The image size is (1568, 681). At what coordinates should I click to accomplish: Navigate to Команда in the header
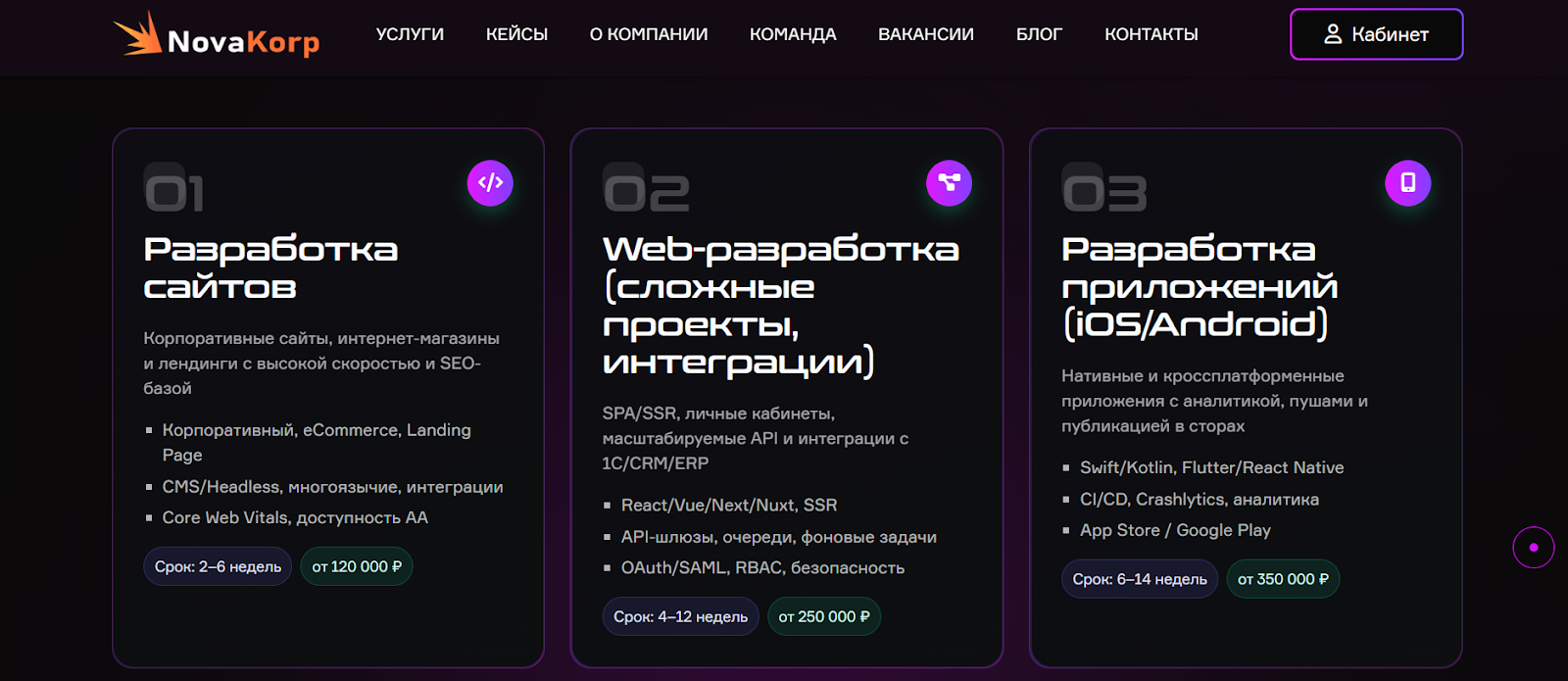tap(793, 34)
